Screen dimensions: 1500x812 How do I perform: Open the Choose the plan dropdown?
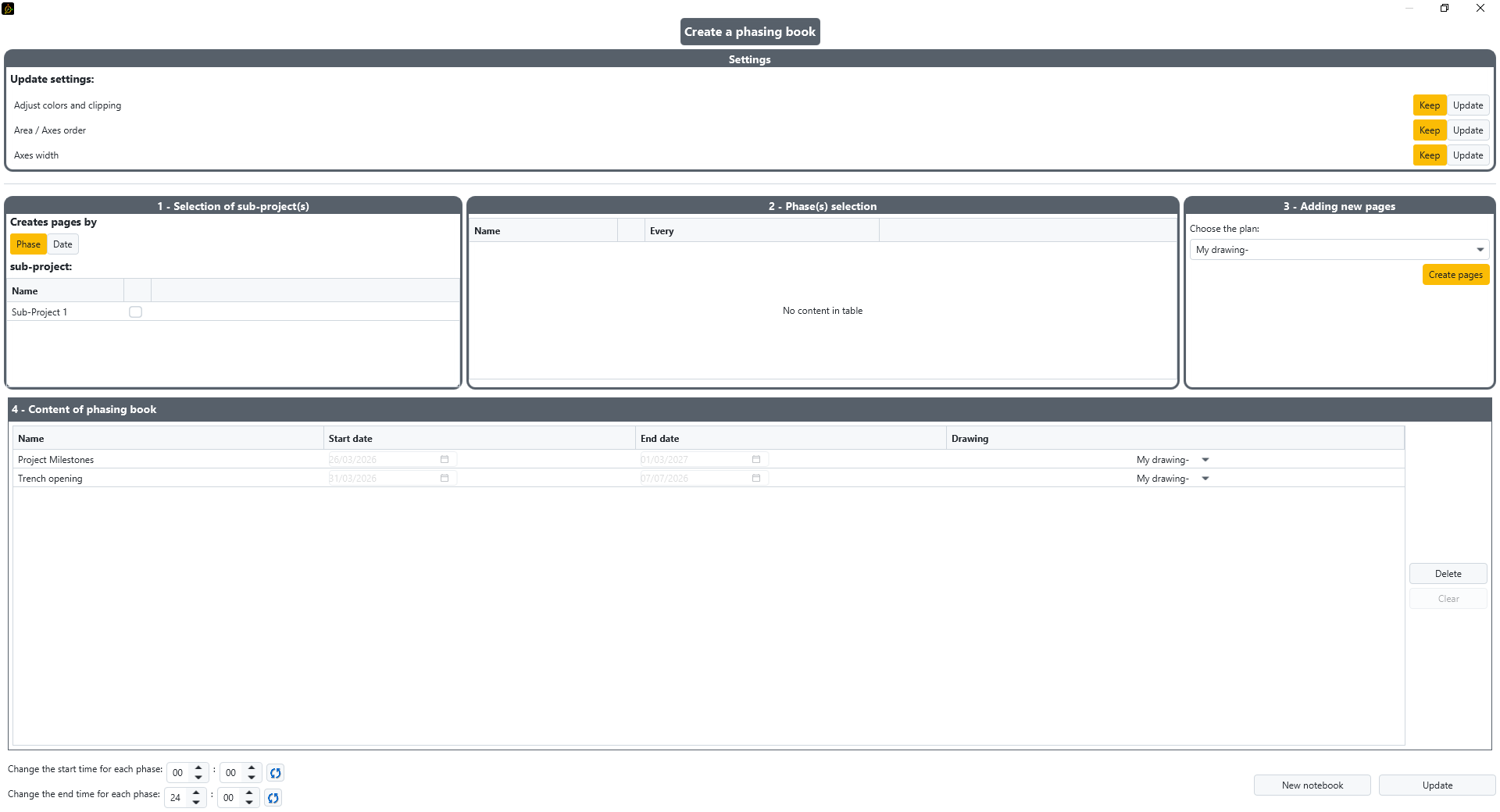coord(1338,250)
